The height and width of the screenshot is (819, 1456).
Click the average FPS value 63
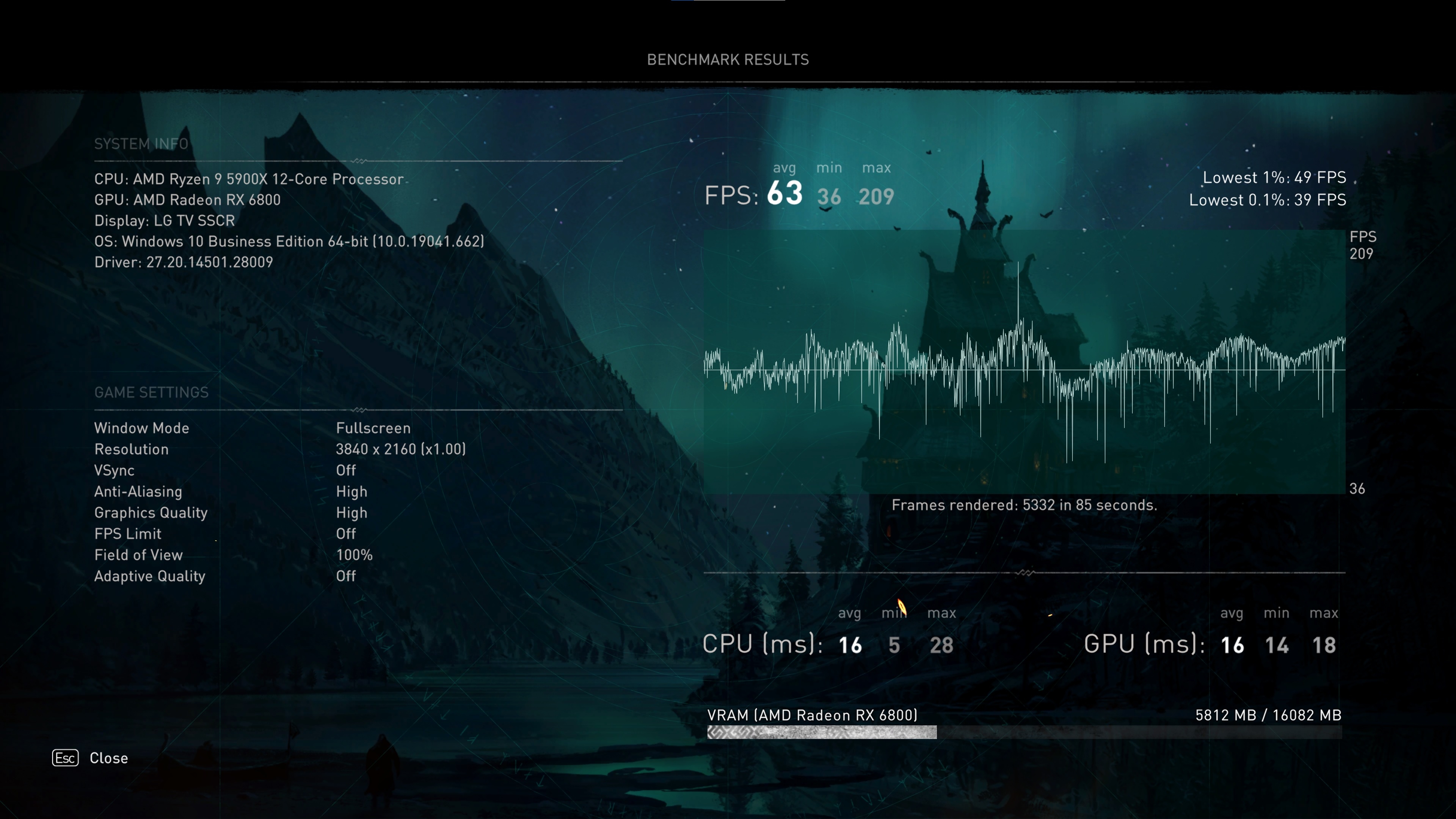pos(784,193)
